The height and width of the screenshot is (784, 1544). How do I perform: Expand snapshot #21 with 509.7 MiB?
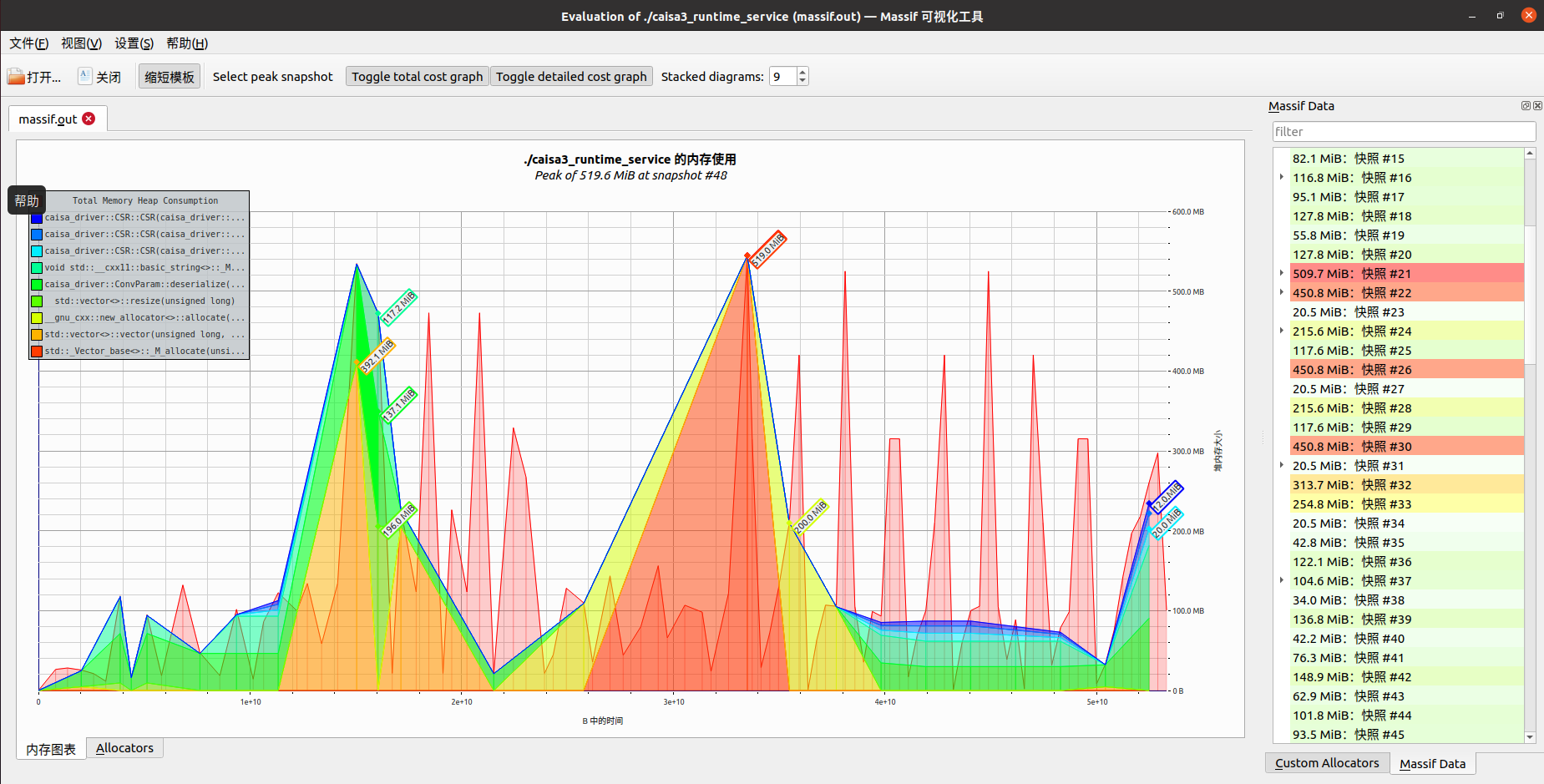(x=1282, y=274)
